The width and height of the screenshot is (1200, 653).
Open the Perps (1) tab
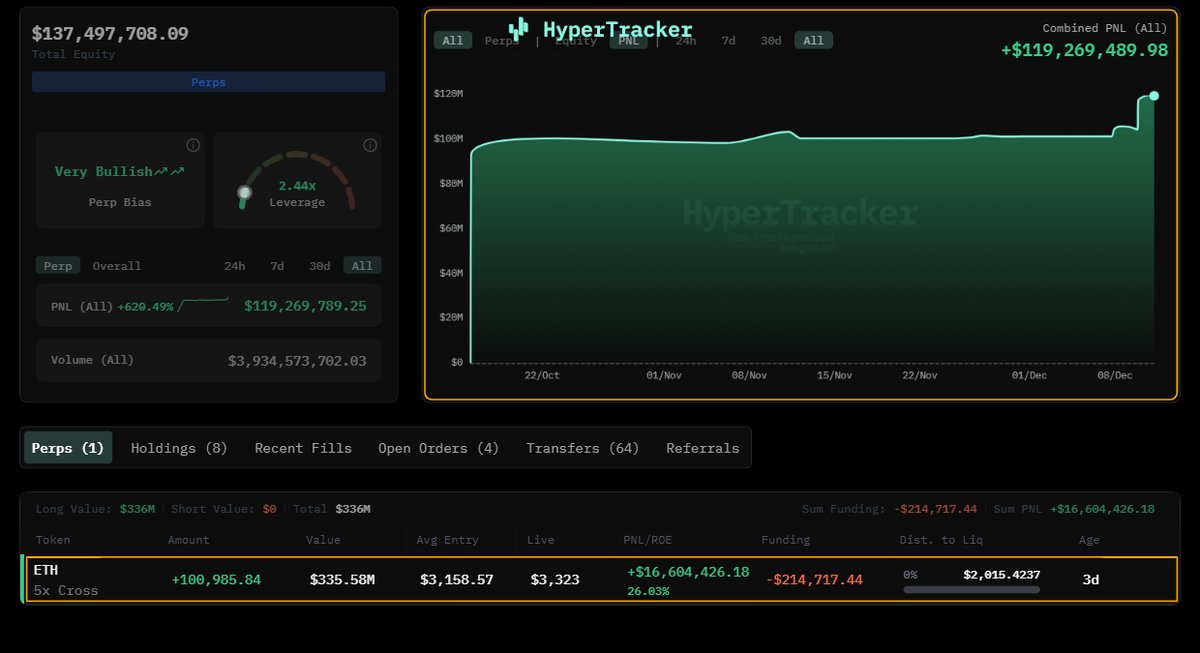click(68, 448)
